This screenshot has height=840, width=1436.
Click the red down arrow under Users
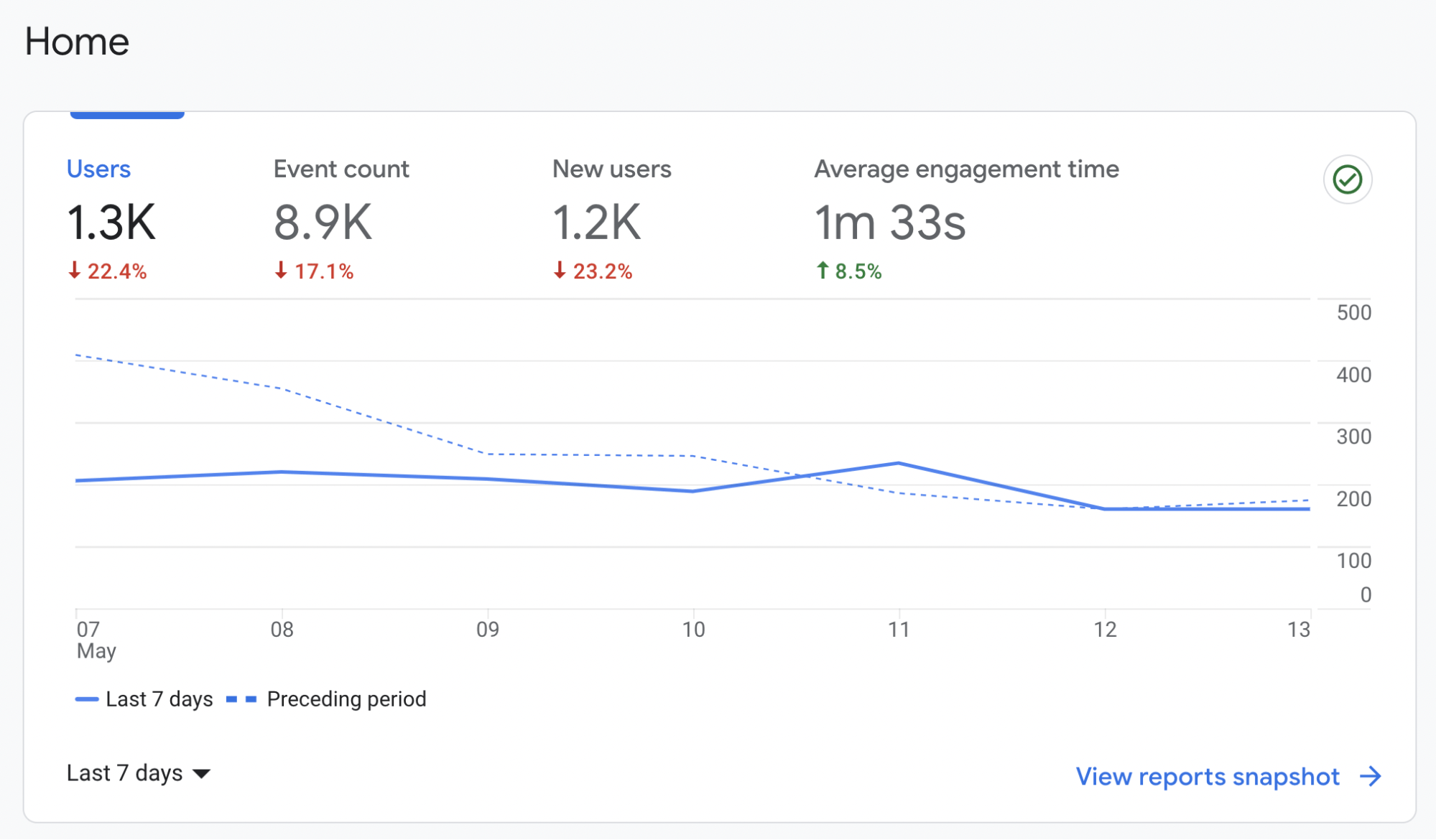[75, 271]
